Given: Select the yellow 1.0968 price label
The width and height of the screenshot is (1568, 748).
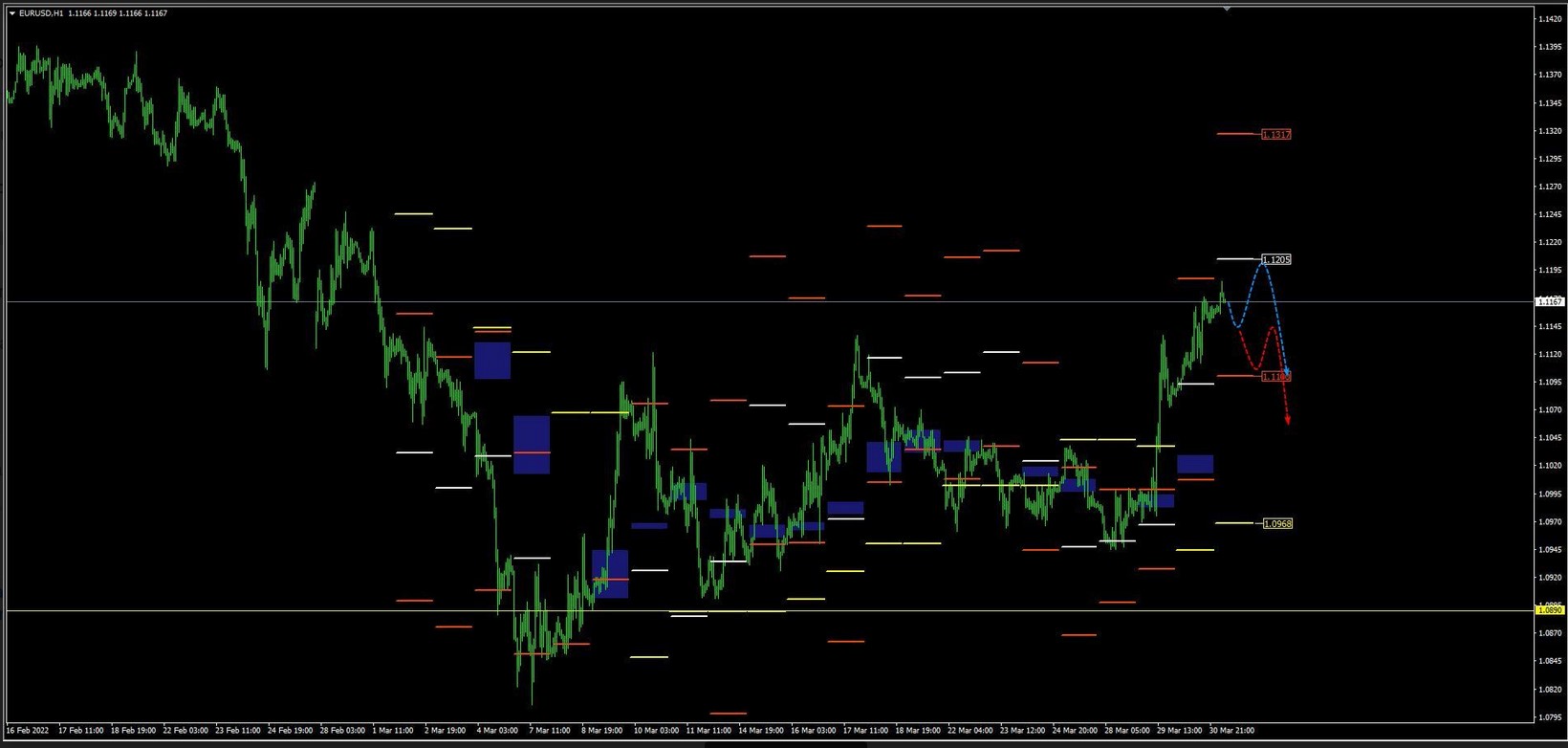Looking at the screenshot, I should pos(1277,524).
